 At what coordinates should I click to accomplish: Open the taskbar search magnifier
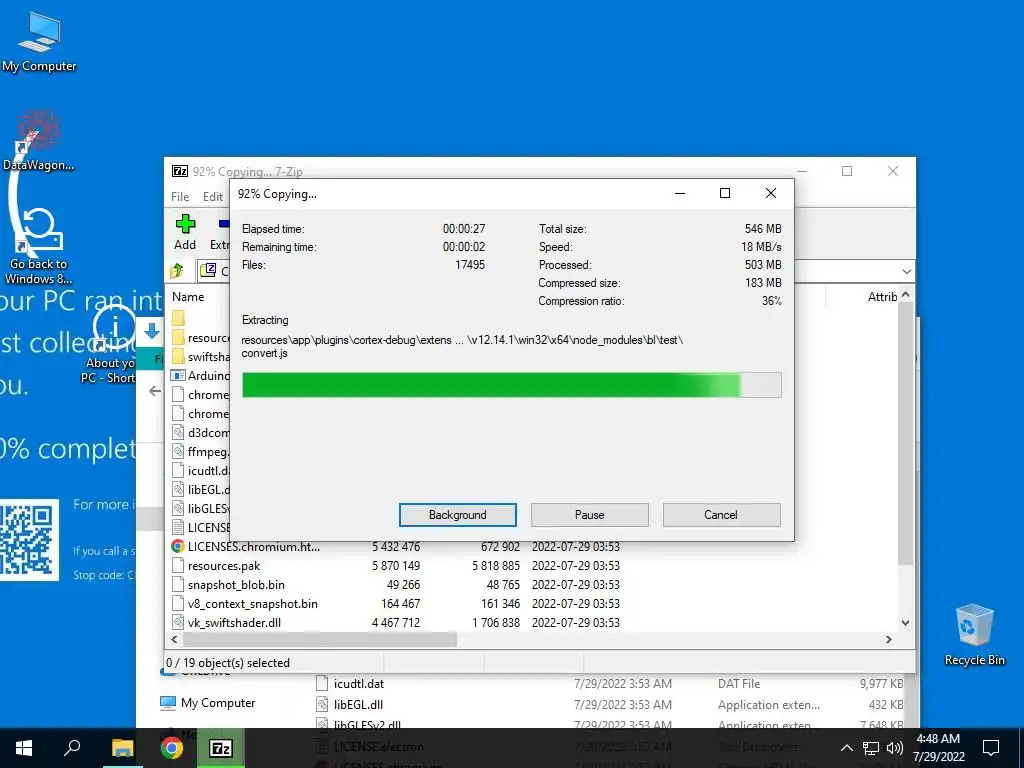click(72, 748)
